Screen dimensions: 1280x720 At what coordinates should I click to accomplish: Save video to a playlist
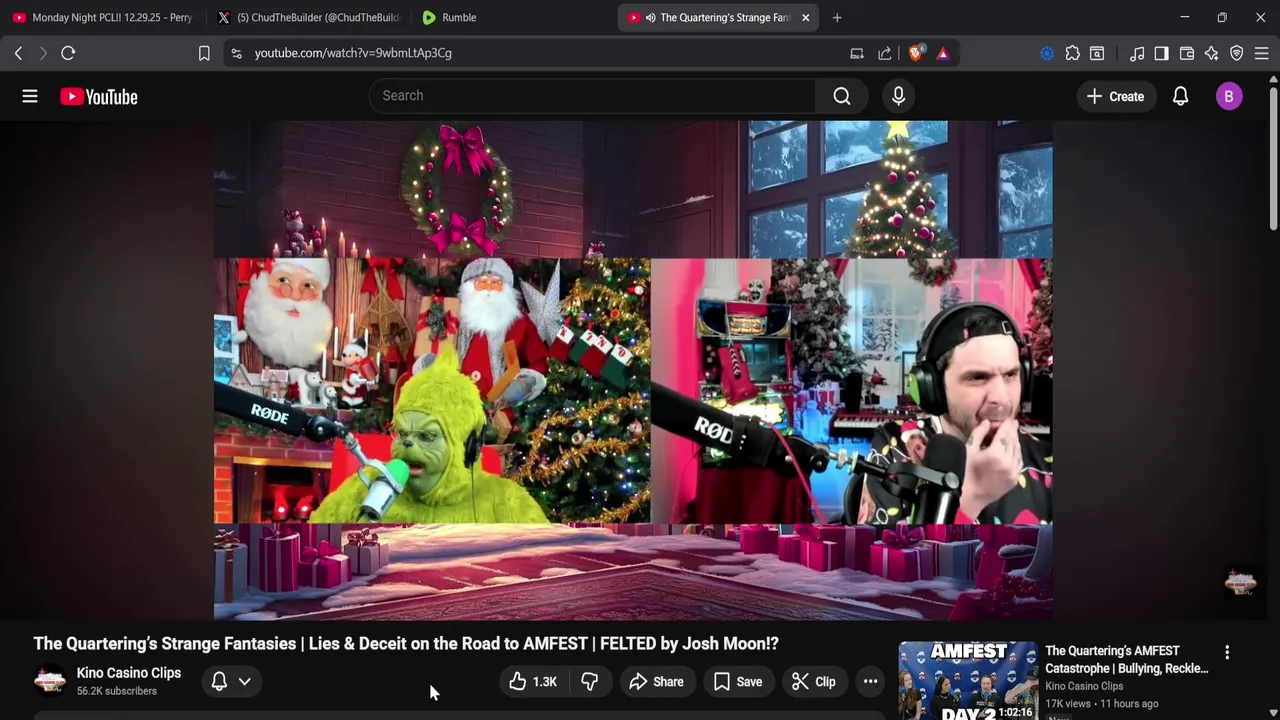(x=738, y=681)
